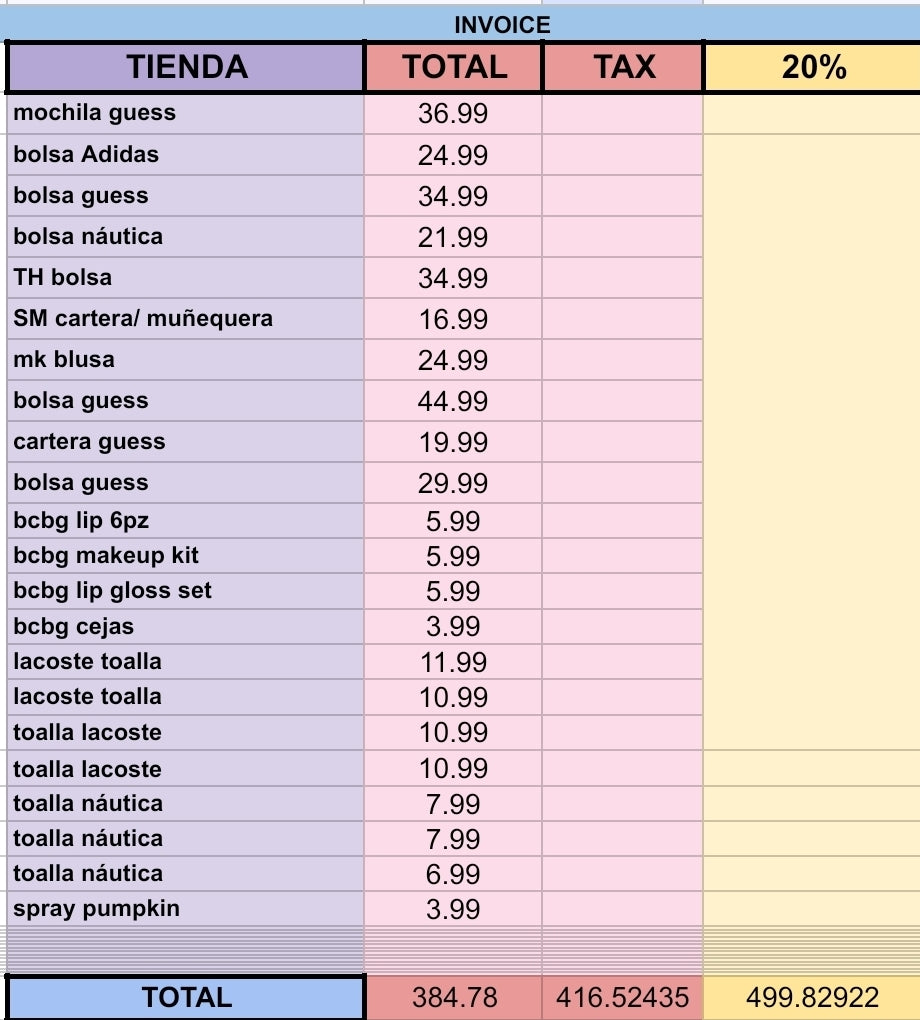Click the 11.99 lacoste toalla price

point(454,662)
